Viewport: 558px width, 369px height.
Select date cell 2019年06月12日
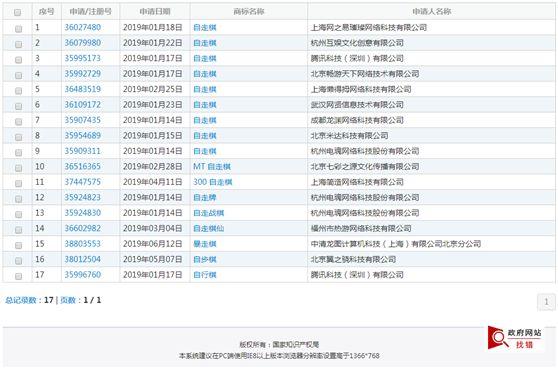153,244
